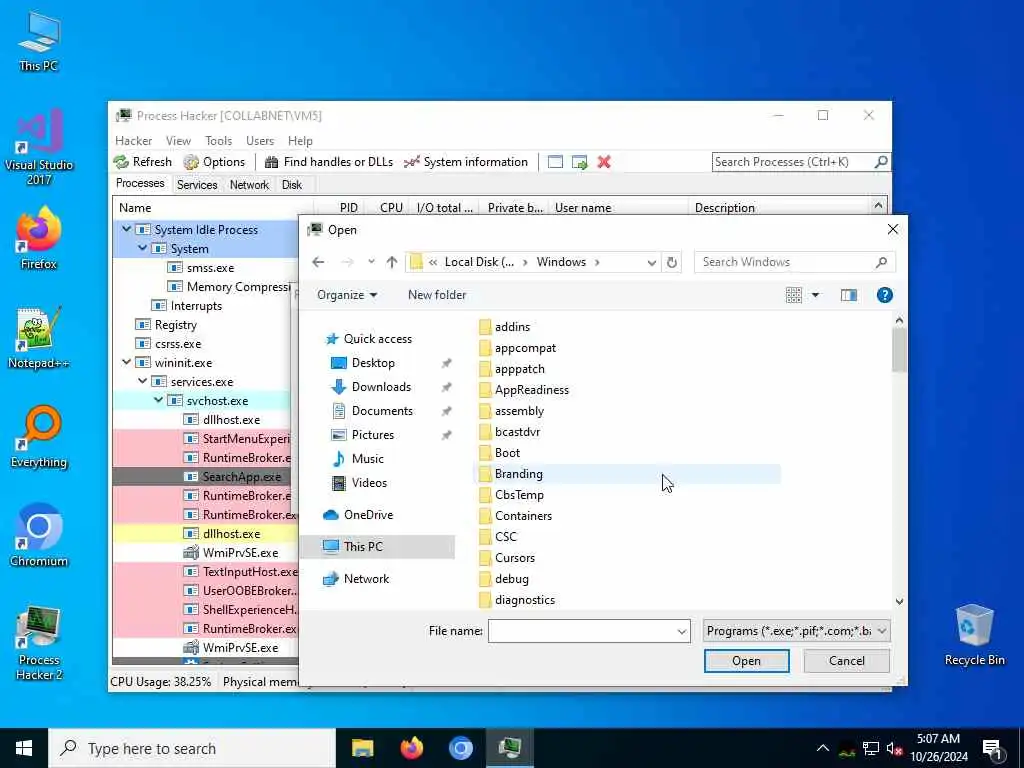Open the Programs file type filter dropdown
Image resolution: width=1024 pixels, height=768 pixels.
click(797, 631)
